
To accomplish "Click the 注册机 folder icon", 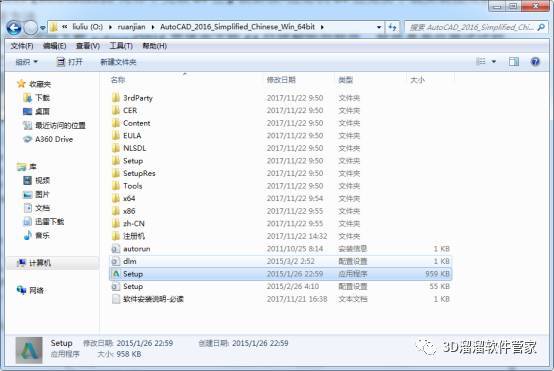I will pos(116,236).
